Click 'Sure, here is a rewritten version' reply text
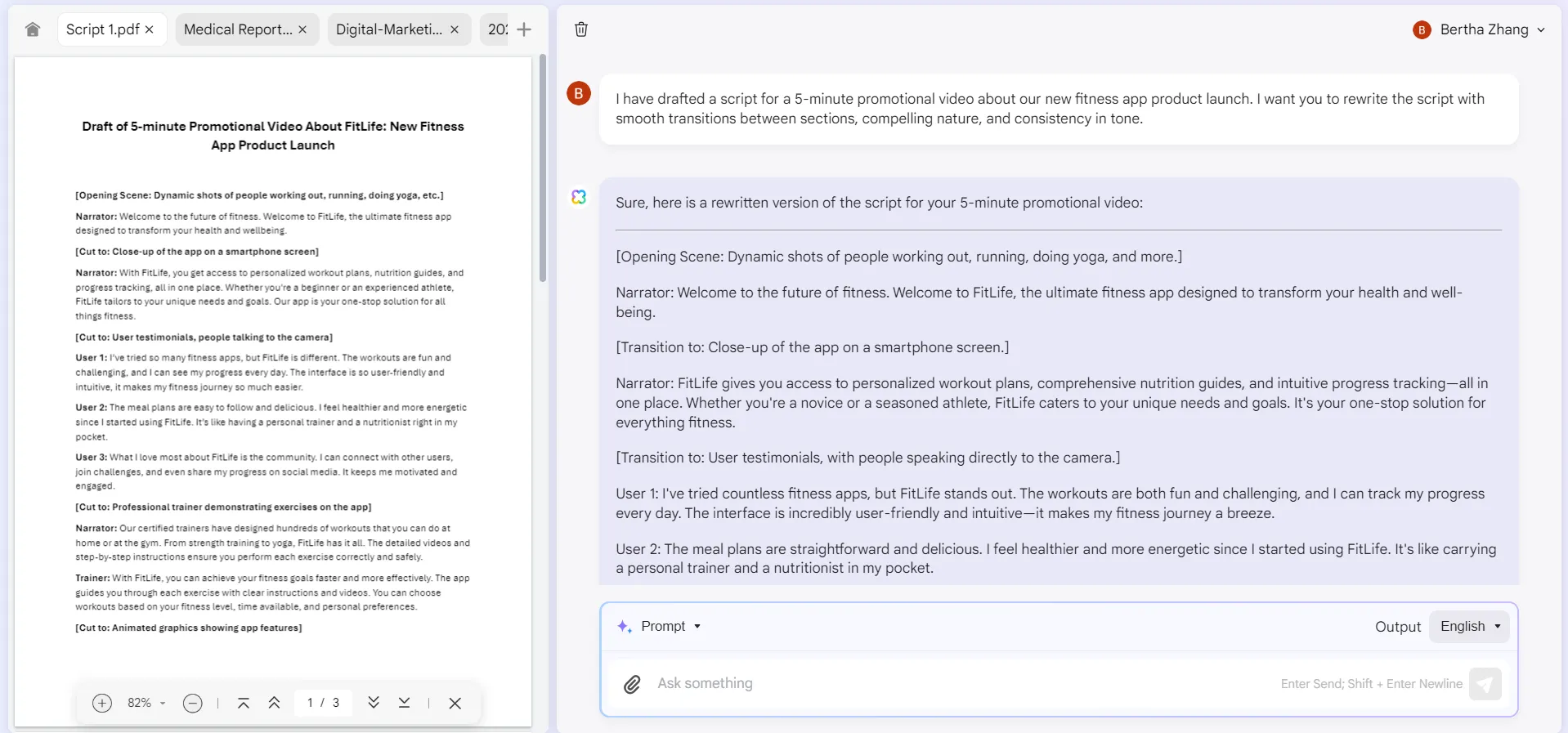1568x733 pixels. (x=879, y=203)
